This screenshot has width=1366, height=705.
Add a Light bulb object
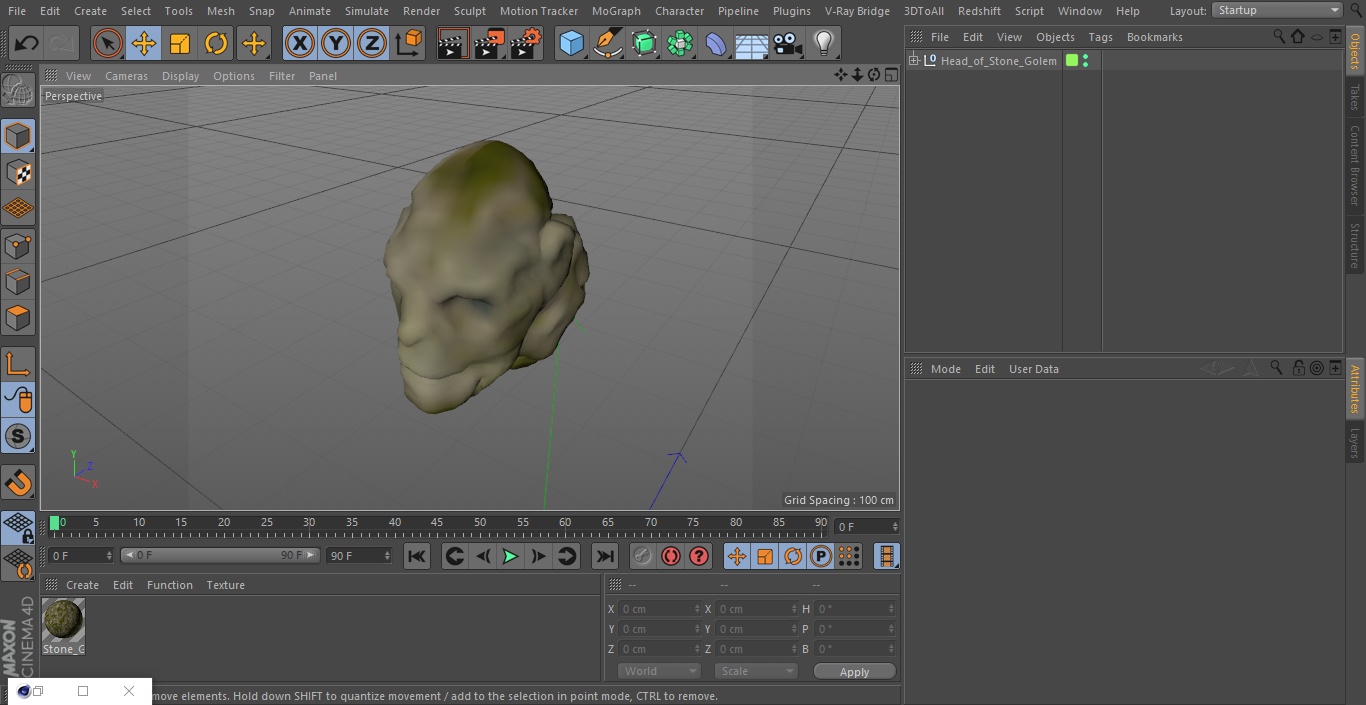[824, 43]
